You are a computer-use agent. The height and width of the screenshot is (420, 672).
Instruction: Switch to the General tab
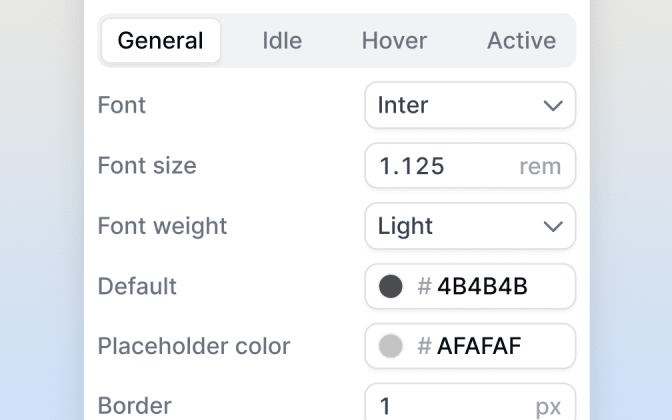[x=161, y=41]
